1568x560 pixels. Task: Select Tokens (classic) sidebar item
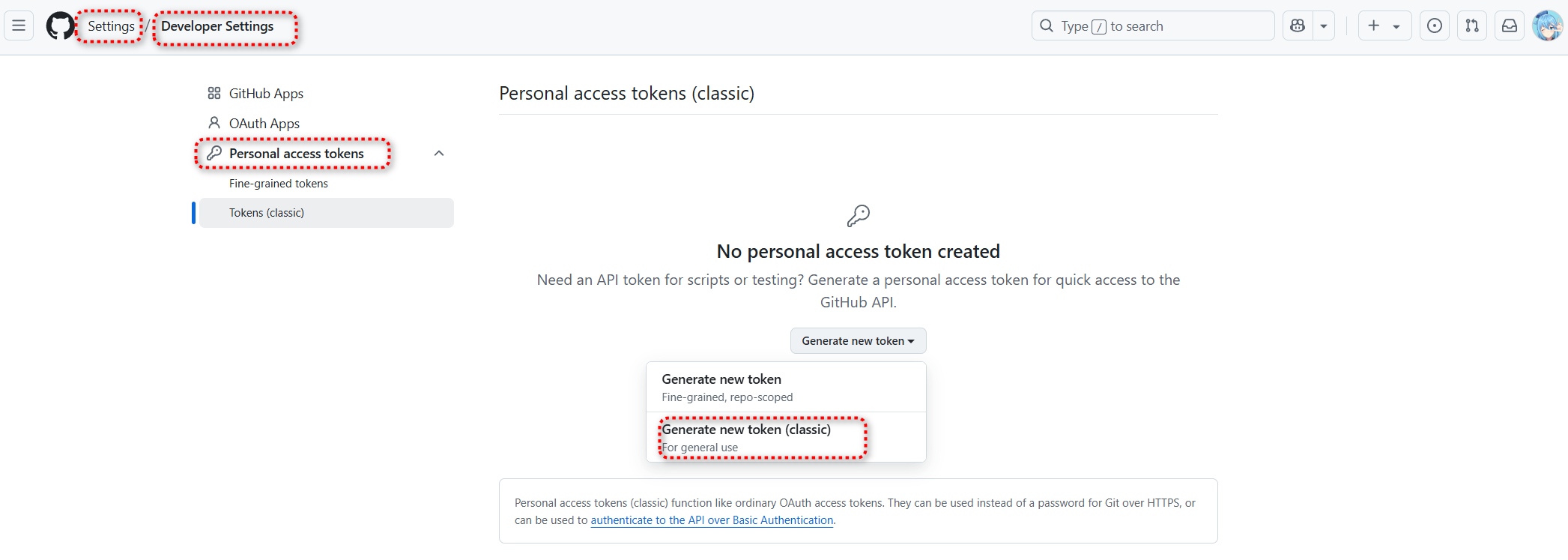(x=327, y=213)
